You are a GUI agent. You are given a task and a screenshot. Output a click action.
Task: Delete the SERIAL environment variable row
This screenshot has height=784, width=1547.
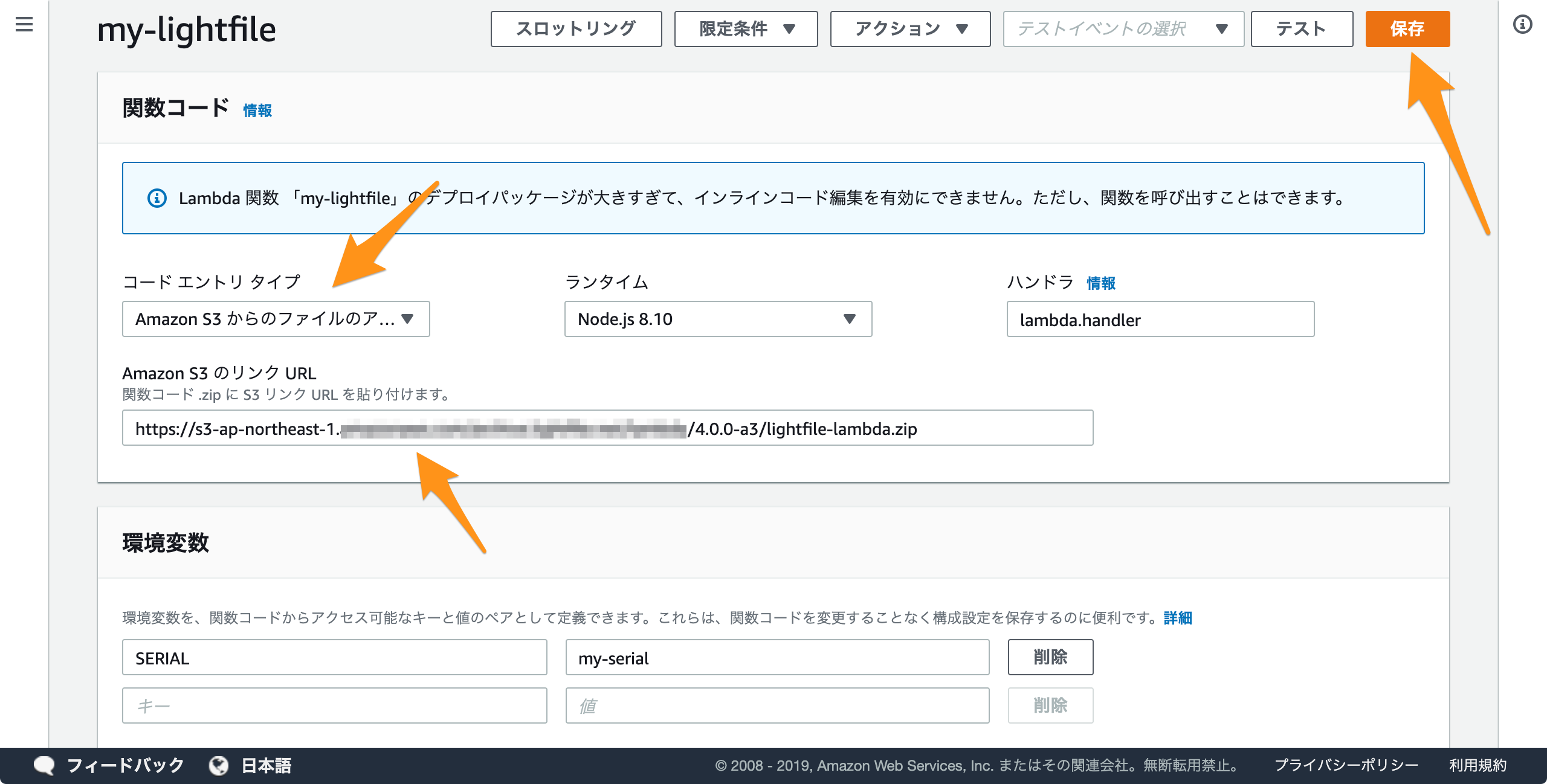tap(1050, 657)
